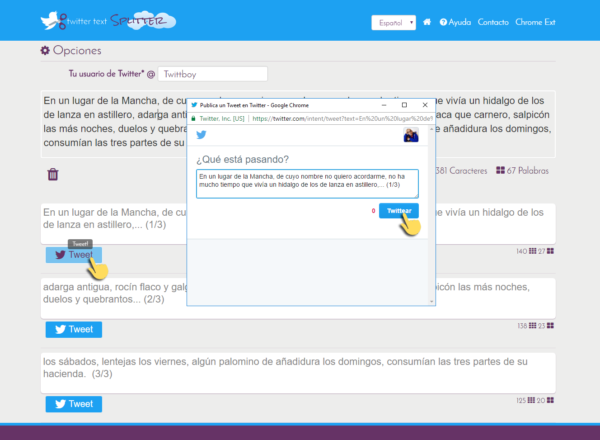Click the Ayuda question mark icon
The width and height of the screenshot is (600, 440).
[x=443, y=22]
